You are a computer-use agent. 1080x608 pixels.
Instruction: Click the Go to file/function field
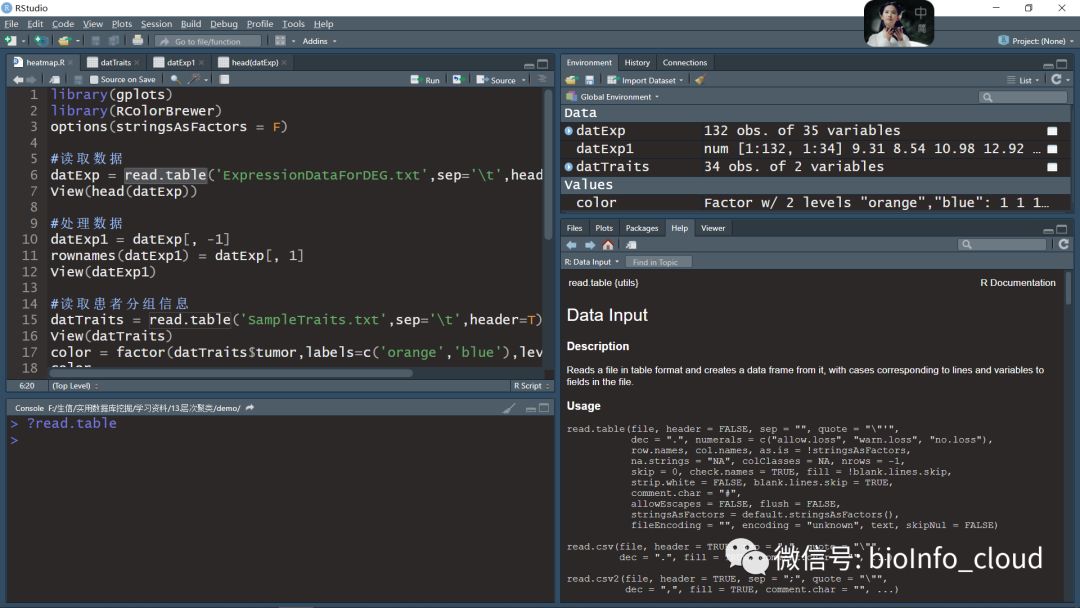point(208,41)
